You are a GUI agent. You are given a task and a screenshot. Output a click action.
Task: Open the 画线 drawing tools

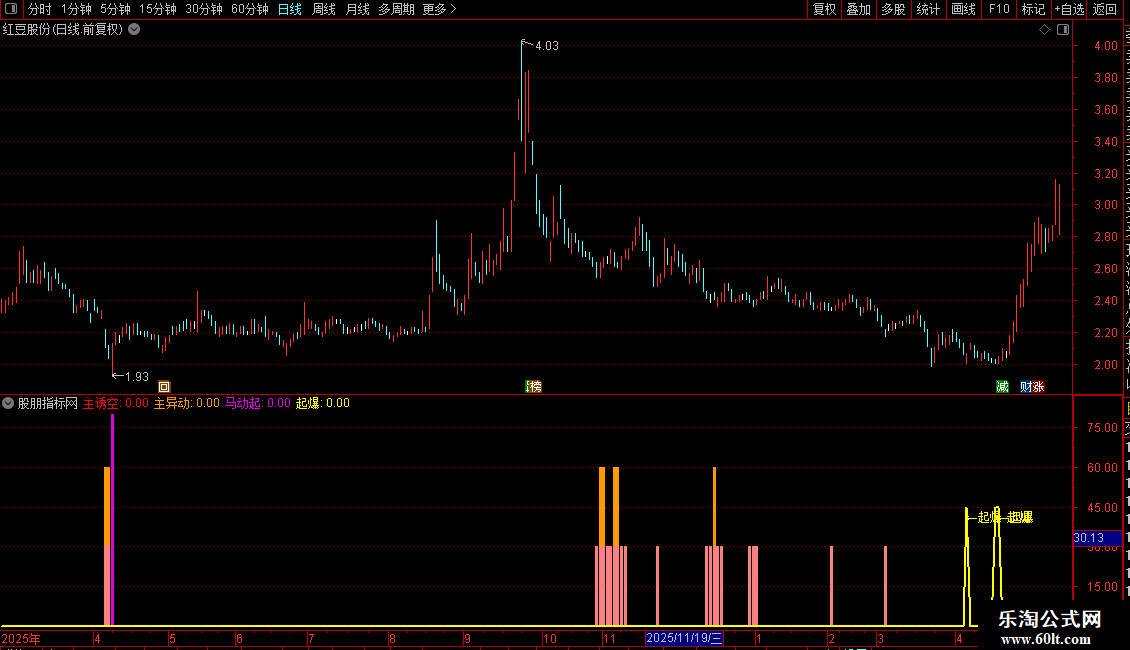click(x=964, y=9)
